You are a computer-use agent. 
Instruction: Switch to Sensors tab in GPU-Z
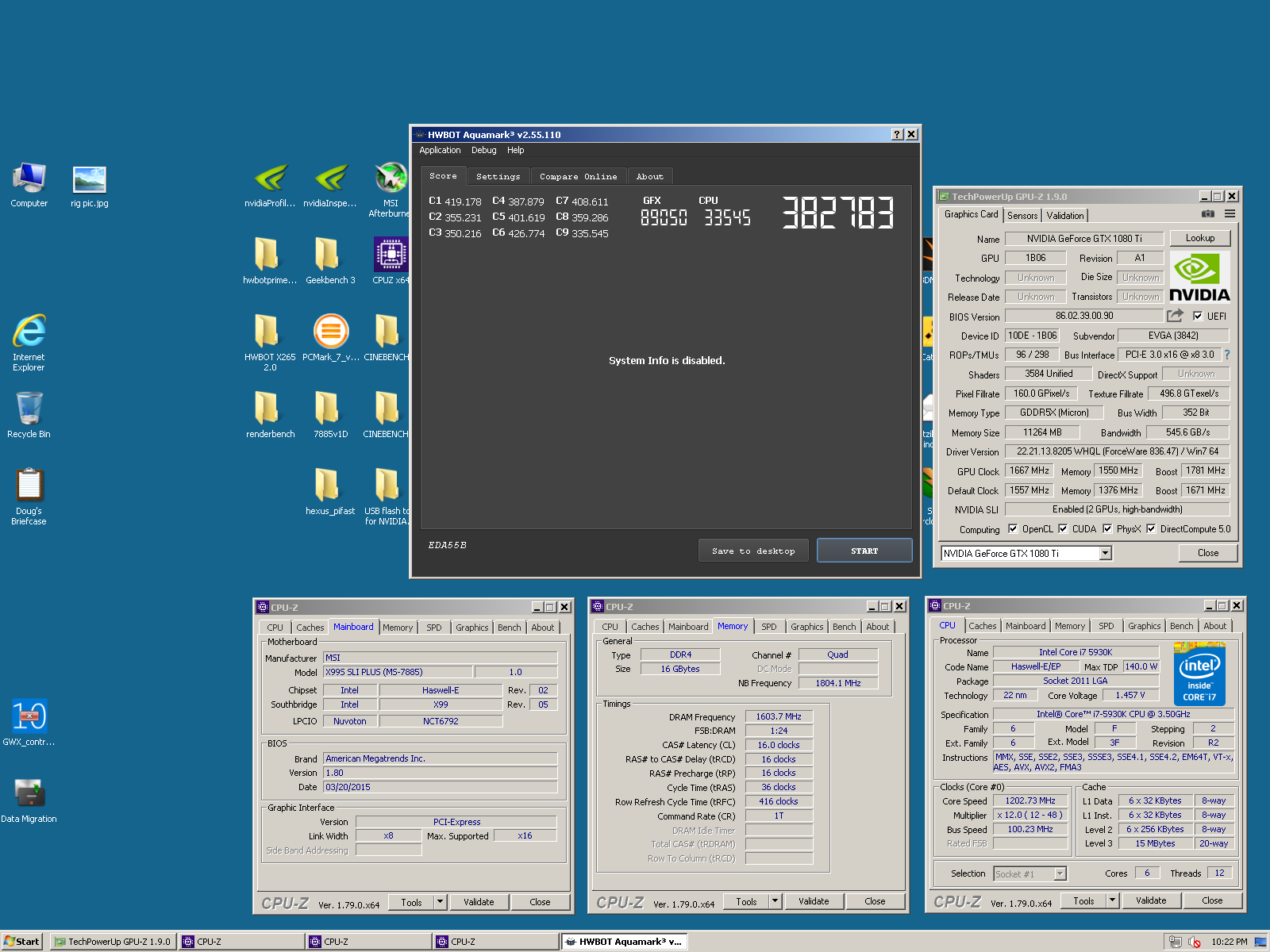(1022, 215)
